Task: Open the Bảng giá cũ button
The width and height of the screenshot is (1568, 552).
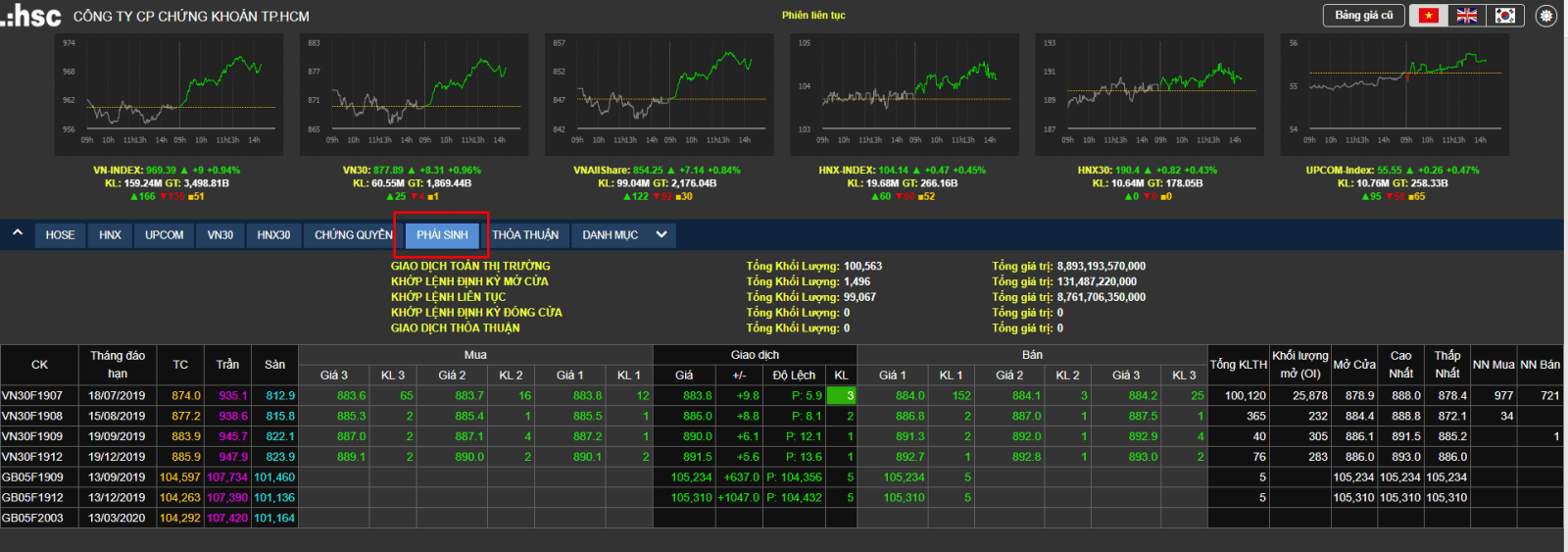Action: tap(1363, 16)
